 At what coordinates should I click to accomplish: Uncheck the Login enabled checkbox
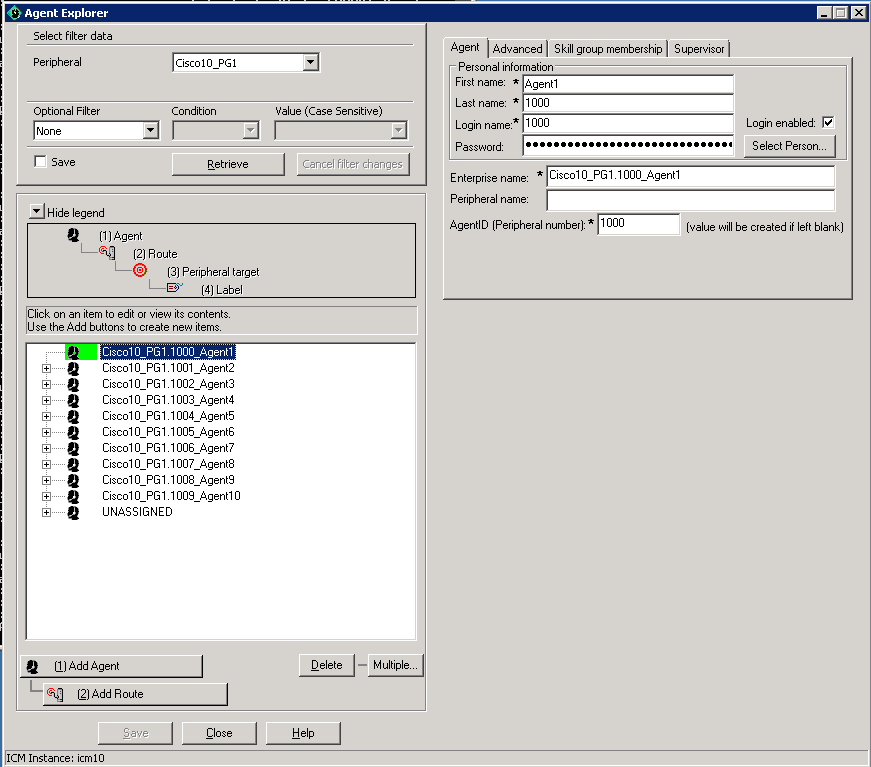(x=828, y=123)
